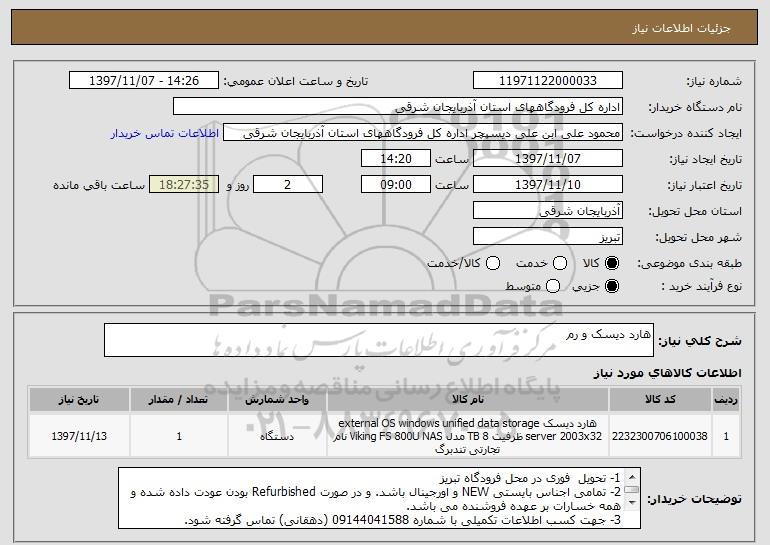This screenshot has height=545, width=770.
Task: Click the general description field هارد دیسک و رم
Action: pos(379,340)
